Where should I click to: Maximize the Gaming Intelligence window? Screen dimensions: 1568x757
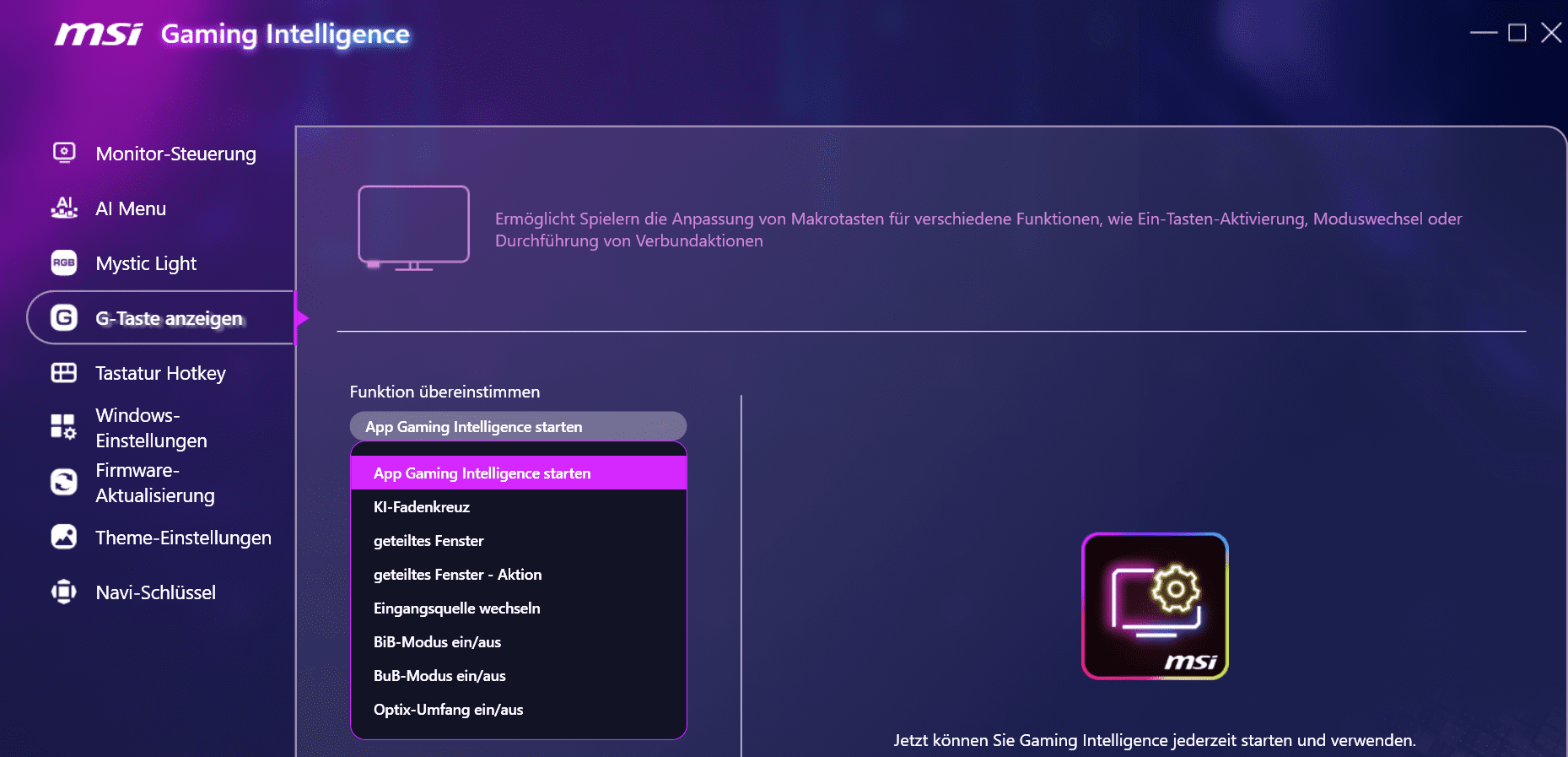tap(1517, 33)
